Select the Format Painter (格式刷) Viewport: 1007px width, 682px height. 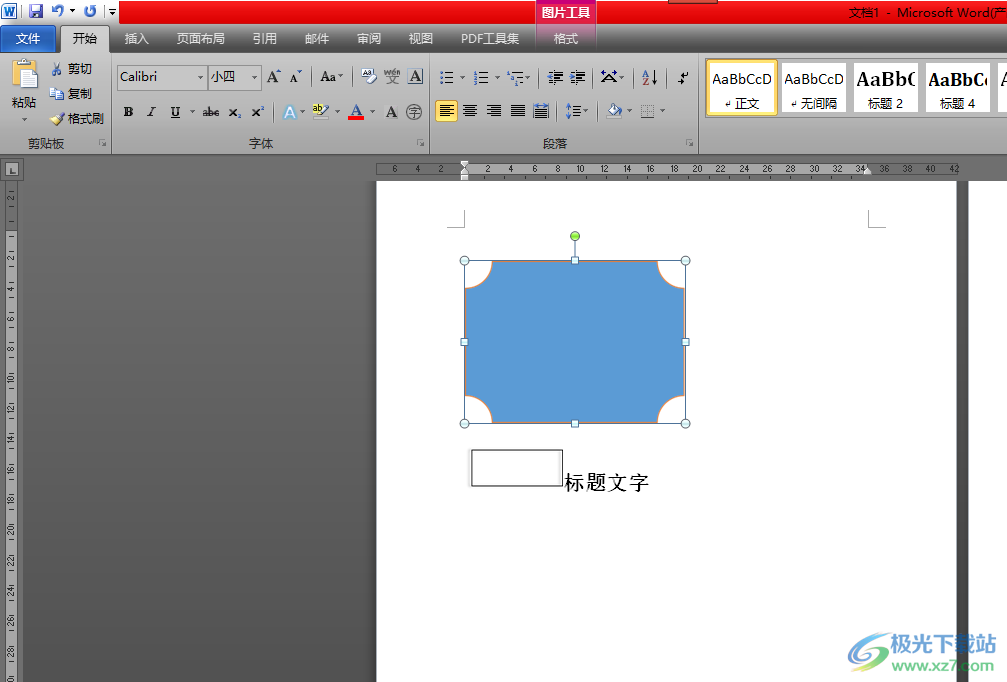click(77, 119)
